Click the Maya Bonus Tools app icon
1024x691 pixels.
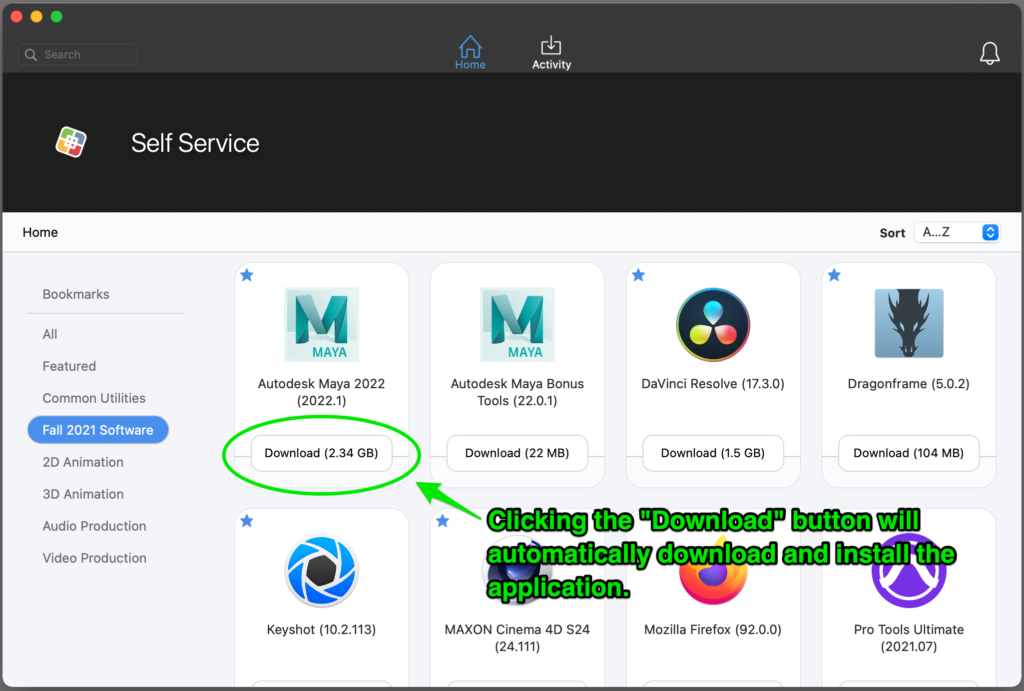pos(517,324)
